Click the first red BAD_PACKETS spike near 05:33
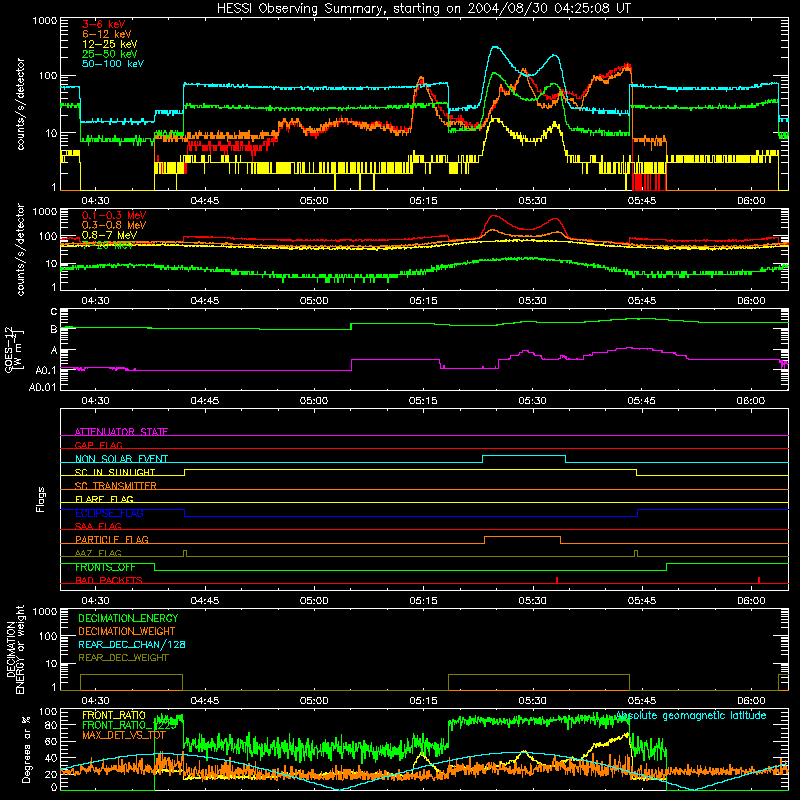The width and height of the screenshot is (800, 800). click(557, 580)
